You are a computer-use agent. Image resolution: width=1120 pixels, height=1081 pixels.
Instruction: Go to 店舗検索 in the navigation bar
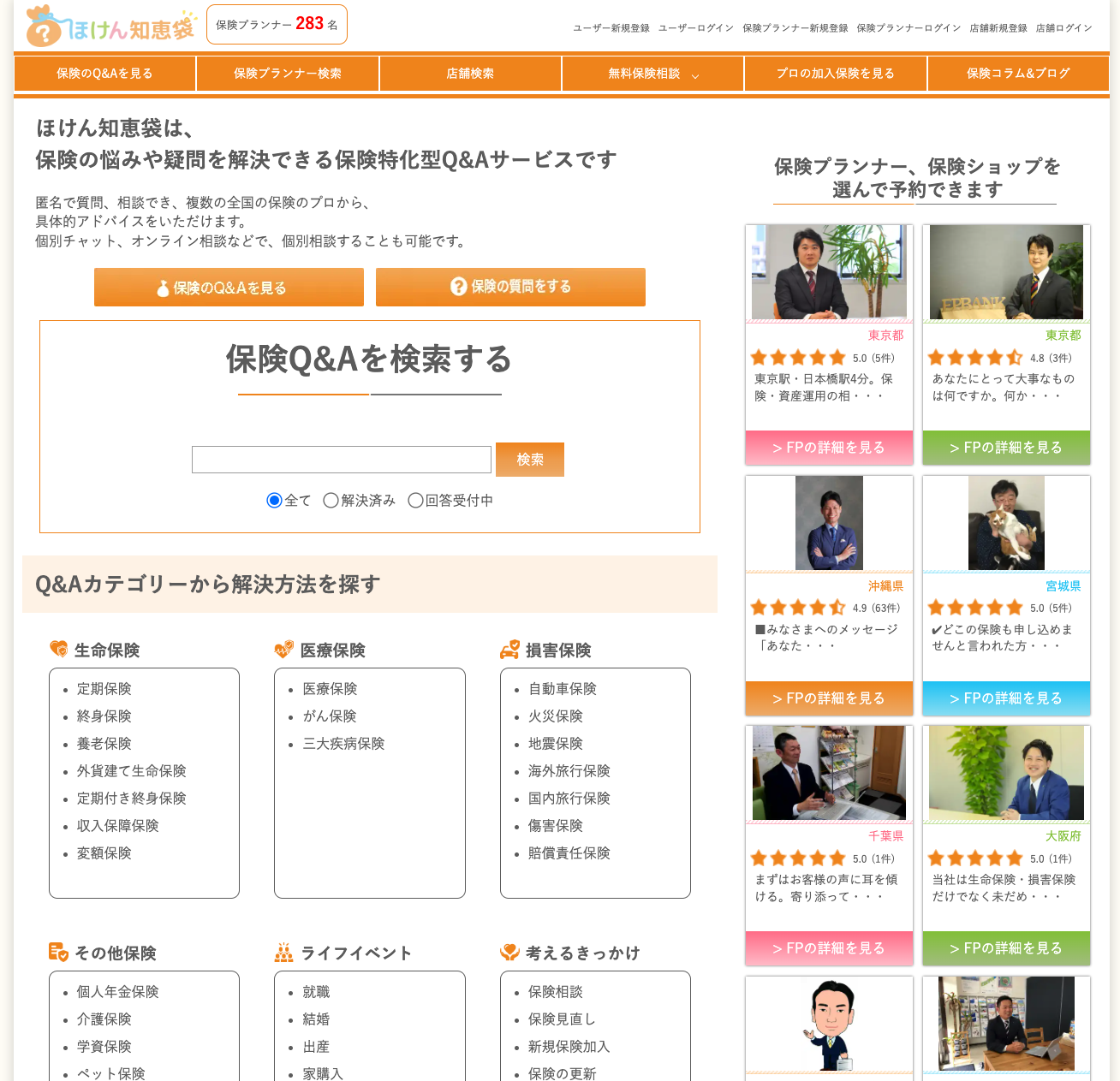470,74
